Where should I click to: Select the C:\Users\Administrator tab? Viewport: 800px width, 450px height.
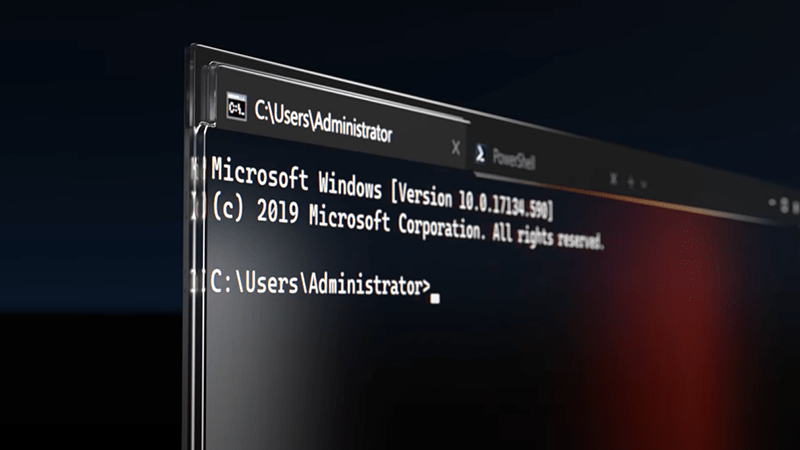click(x=339, y=121)
